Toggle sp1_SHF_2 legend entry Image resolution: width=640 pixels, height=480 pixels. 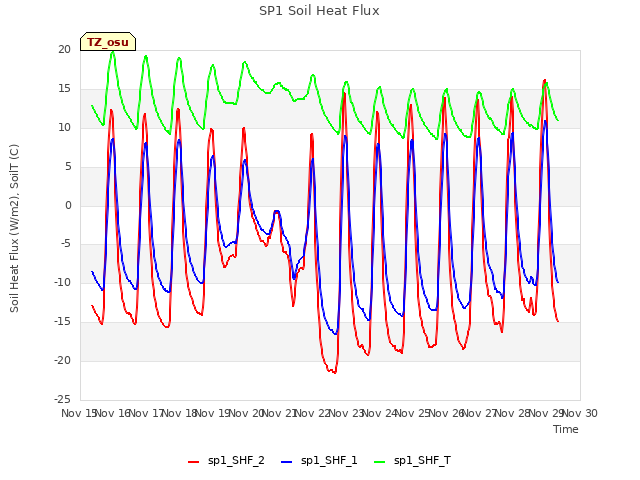pyautogui.click(x=226, y=461)
